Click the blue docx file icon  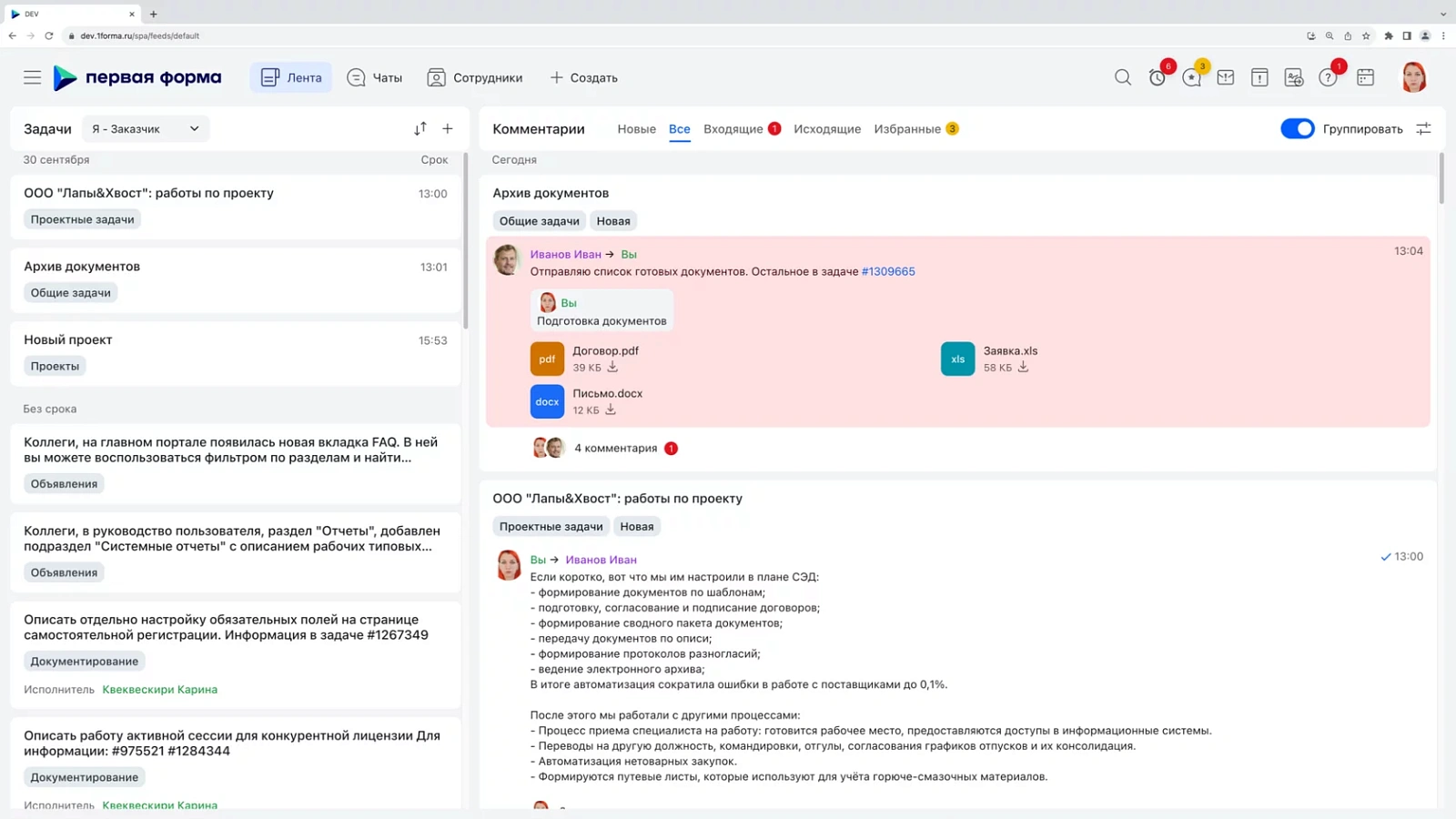tap(547, 401)
